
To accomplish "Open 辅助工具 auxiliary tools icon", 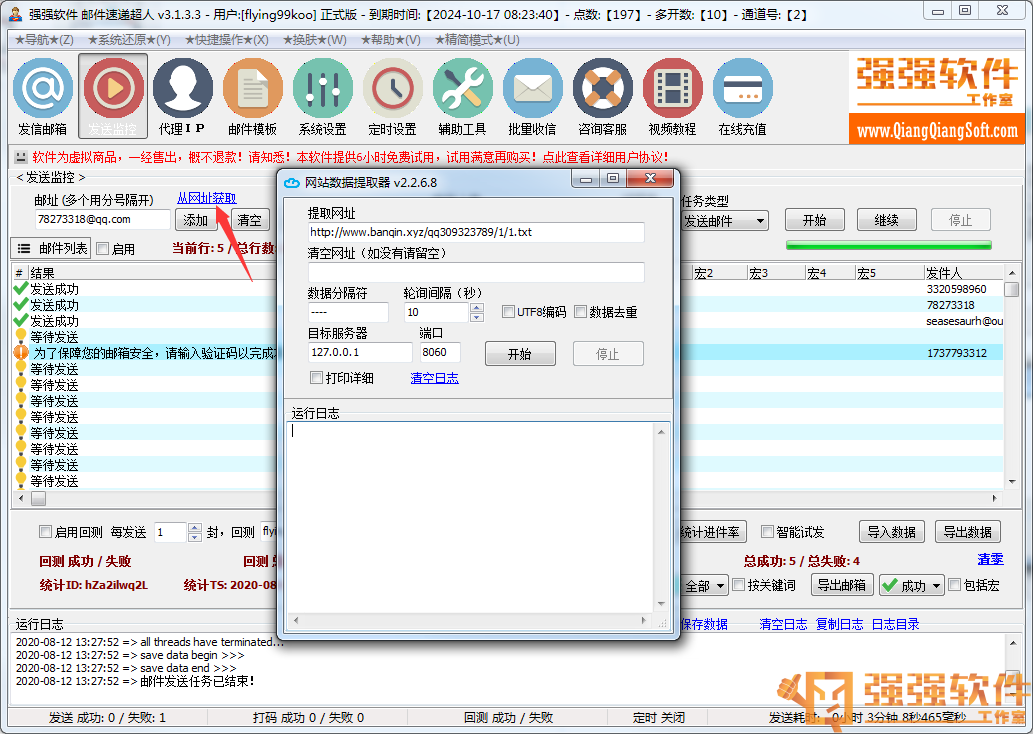I will (462, 96).
